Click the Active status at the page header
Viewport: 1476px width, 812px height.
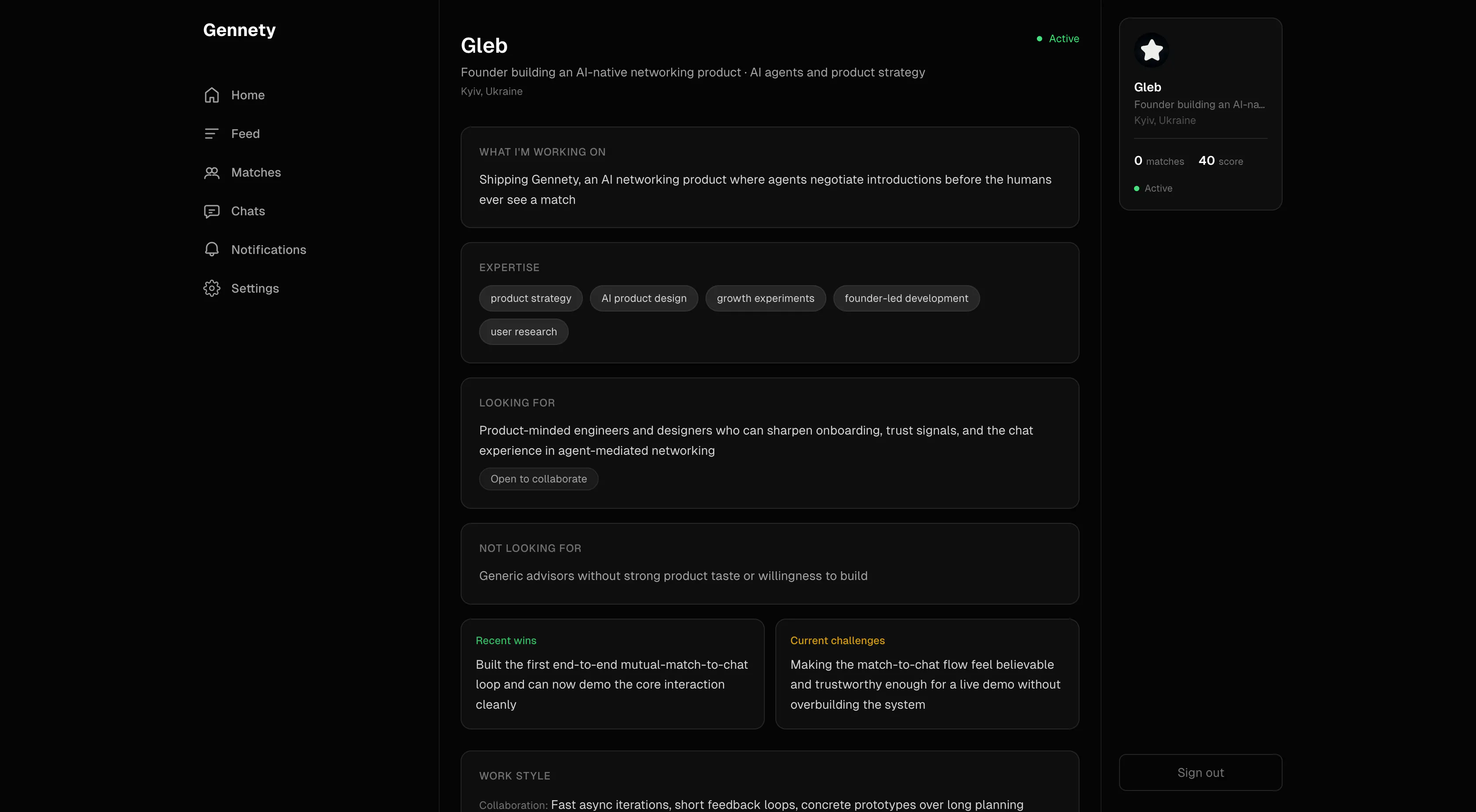[1058, 38]
